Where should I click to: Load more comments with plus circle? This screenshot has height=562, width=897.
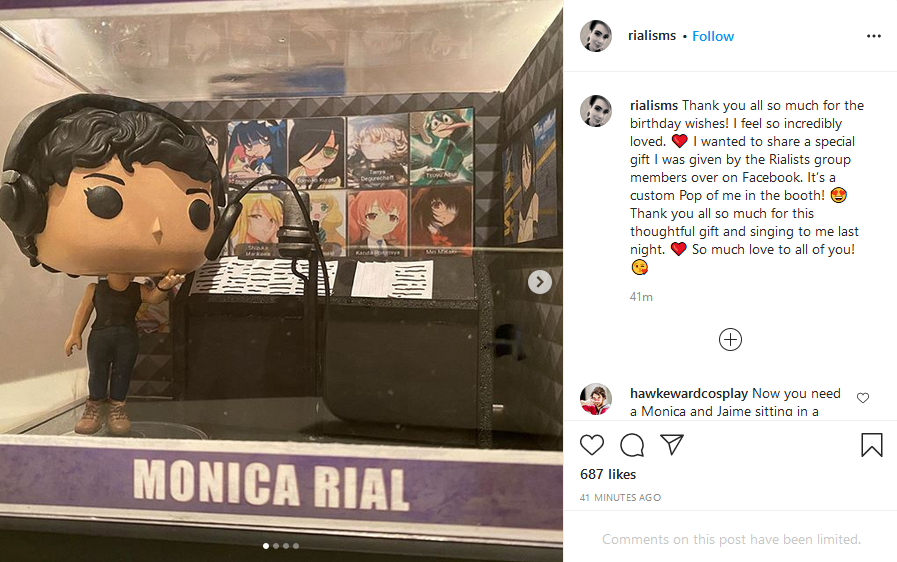(x=730, y=339)
